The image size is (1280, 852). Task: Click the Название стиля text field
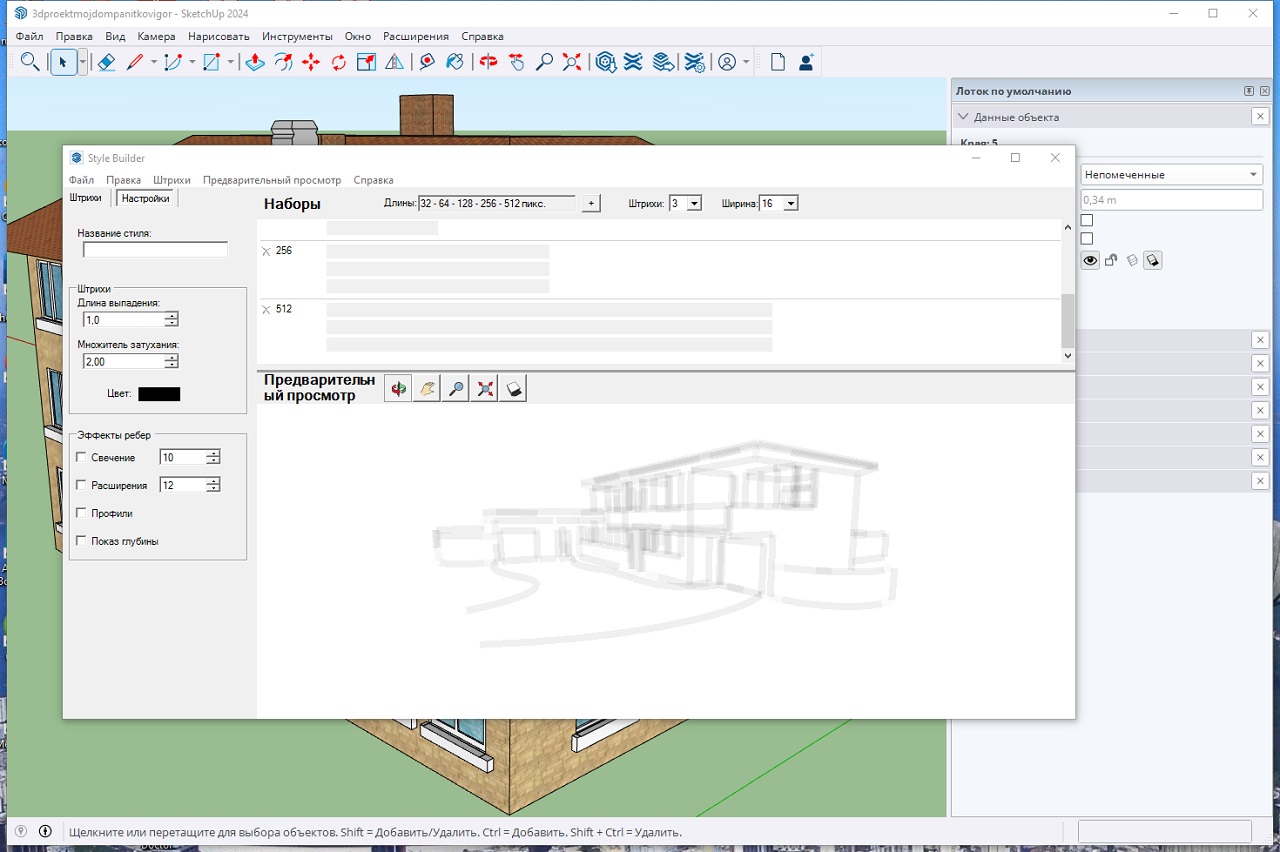click(155, 250)
